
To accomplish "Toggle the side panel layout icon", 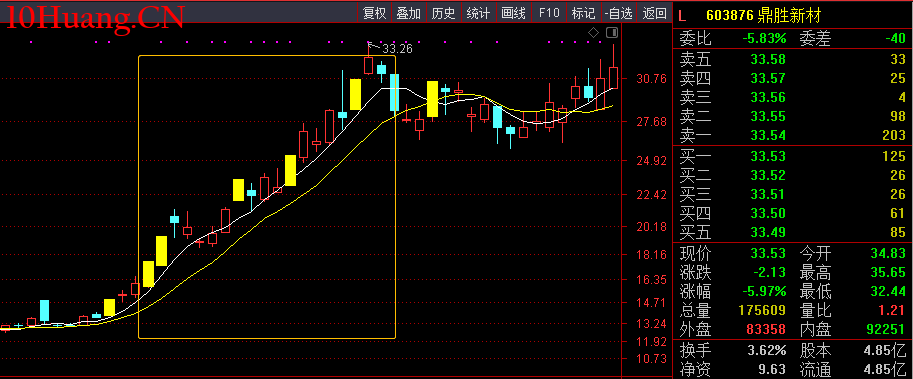I will [612, 32].
